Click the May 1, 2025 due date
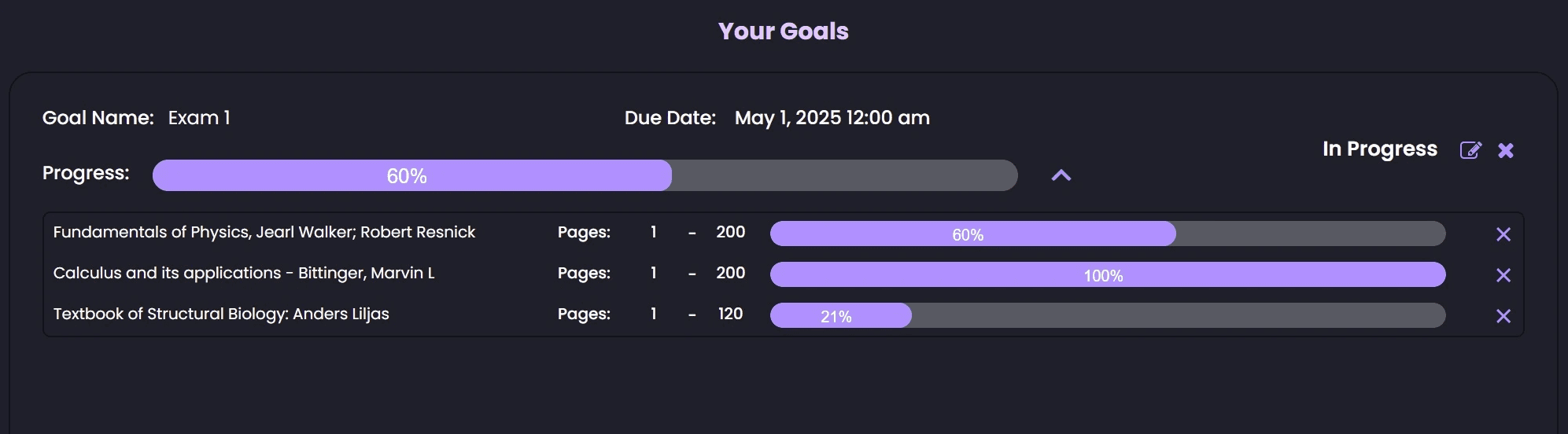Image resolution: width=1568 pixels, height=434 pixels. (x=832, y=118)
